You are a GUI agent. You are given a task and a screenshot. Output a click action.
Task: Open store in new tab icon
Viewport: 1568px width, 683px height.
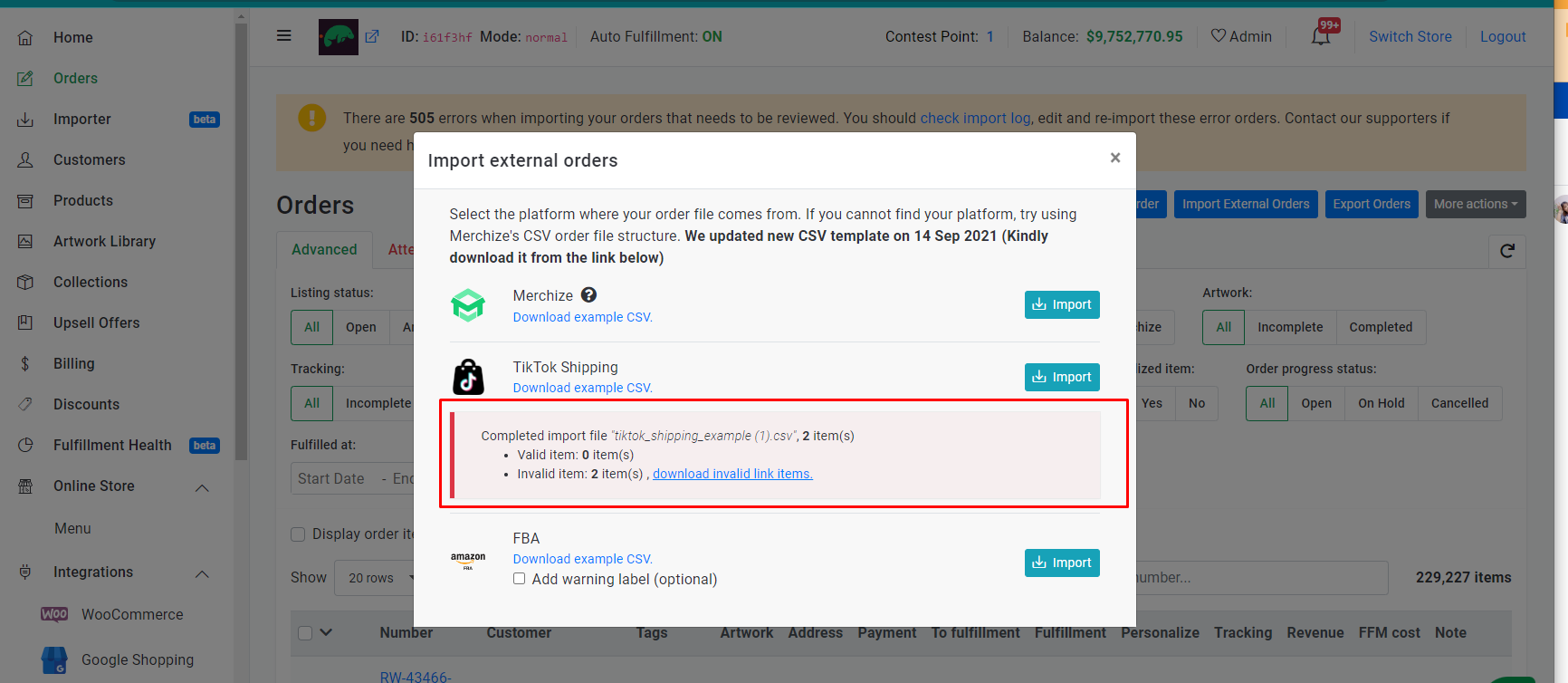[372, 37]
